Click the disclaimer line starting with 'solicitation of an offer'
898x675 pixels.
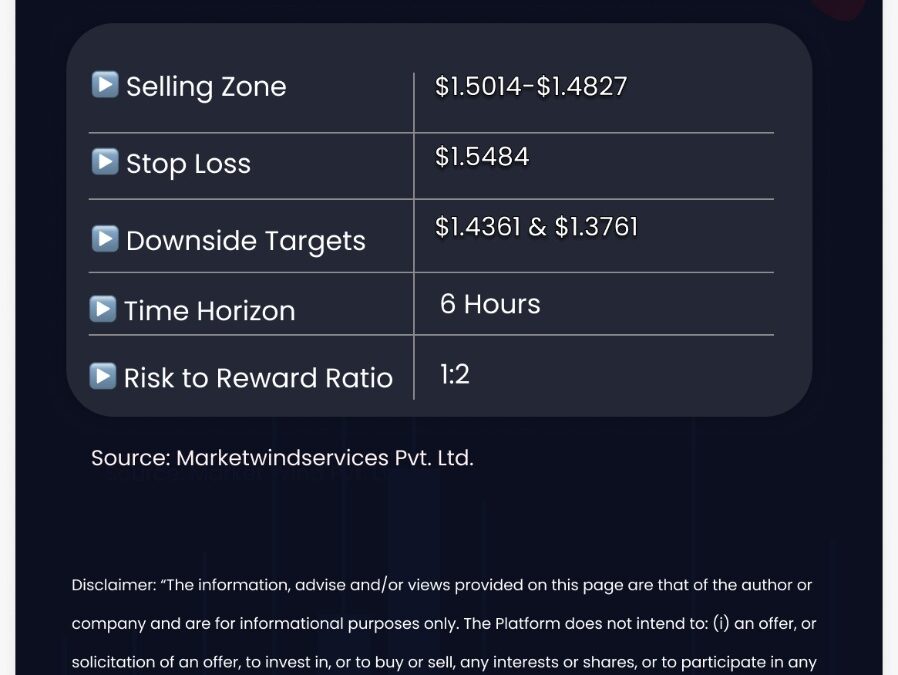point(444,662)
